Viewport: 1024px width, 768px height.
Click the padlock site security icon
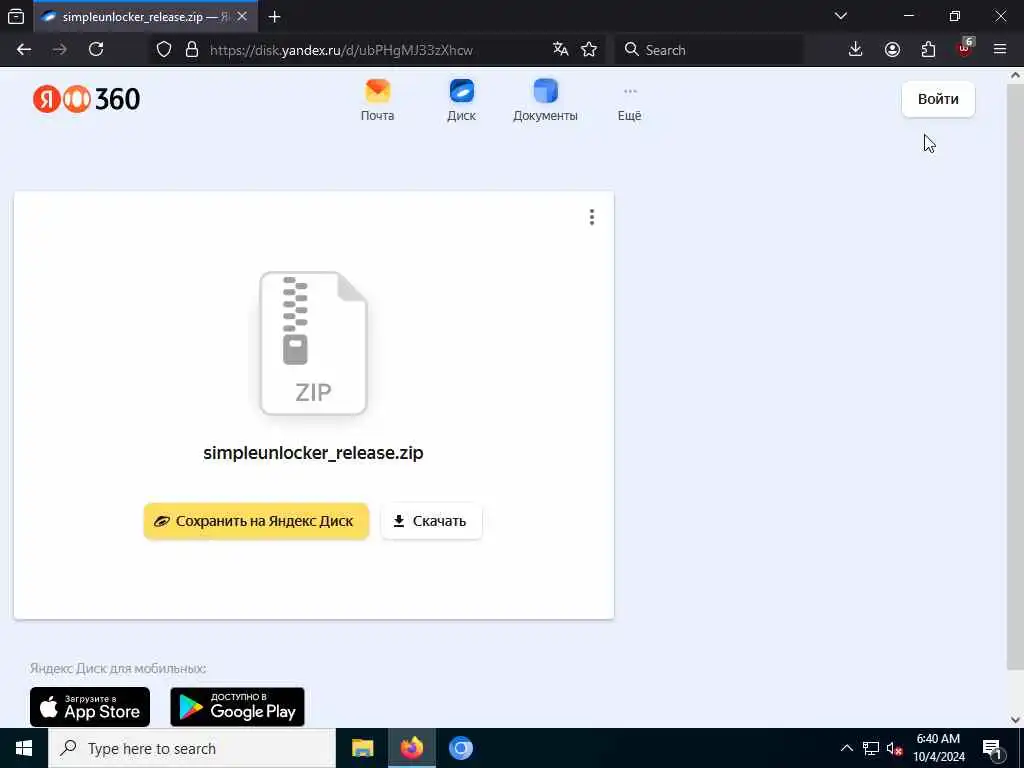(192, 50)
